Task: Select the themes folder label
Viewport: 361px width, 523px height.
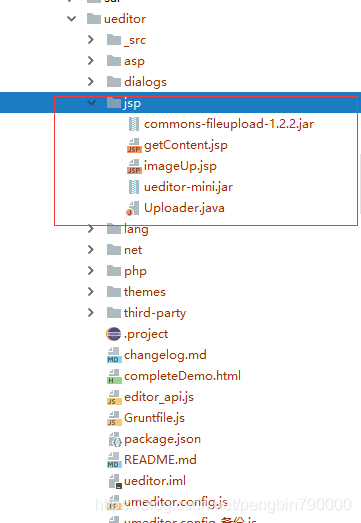Action: pyautogui.click(x=145, y=292)
